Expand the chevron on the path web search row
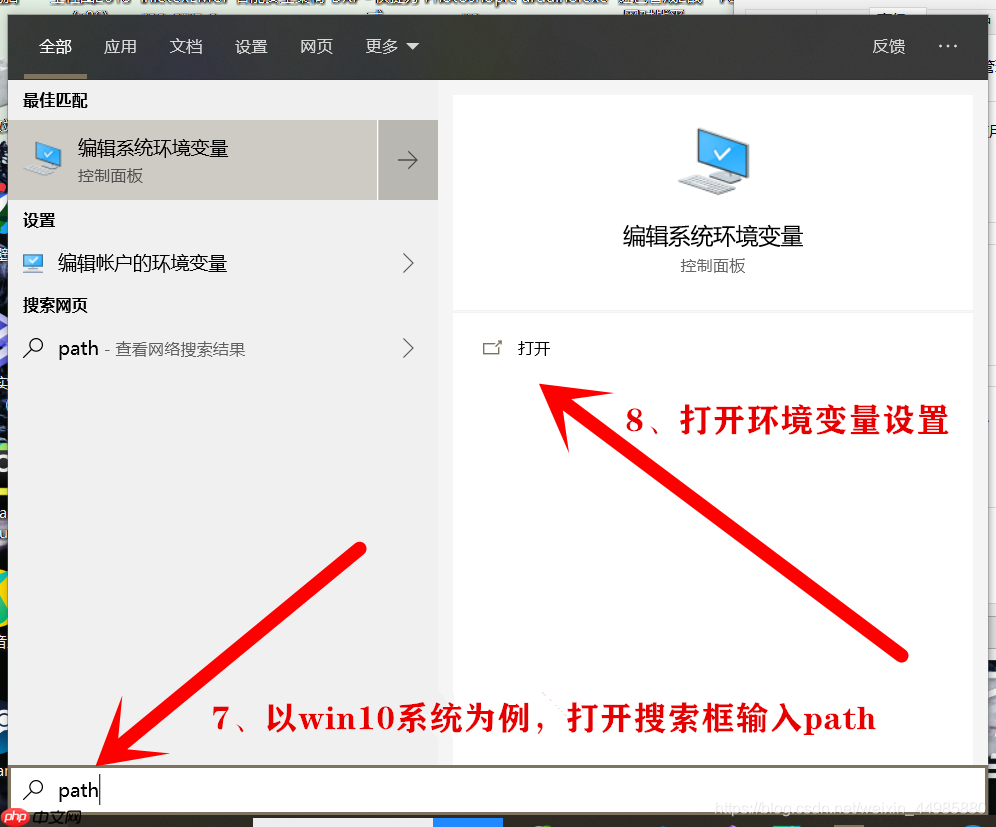This screenshot has width=996, height=827. (x=407, y=348)
